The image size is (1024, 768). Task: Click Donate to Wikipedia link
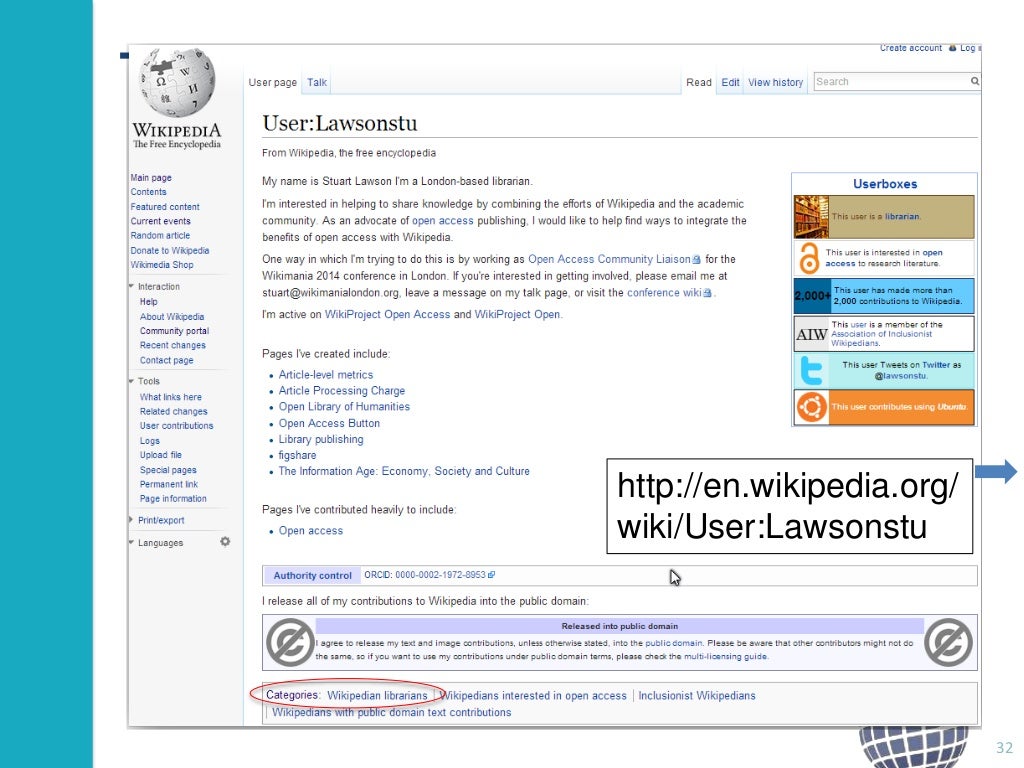coord(170,250)
